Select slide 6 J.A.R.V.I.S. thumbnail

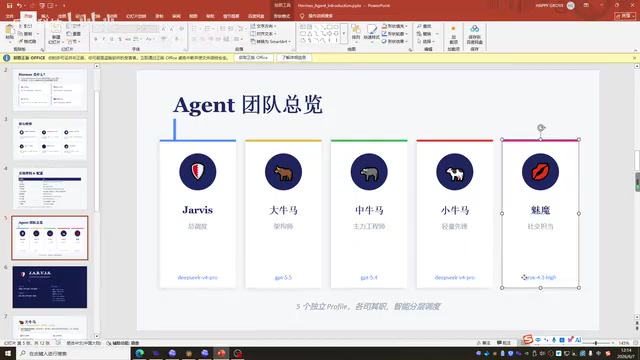coord(50,287)
